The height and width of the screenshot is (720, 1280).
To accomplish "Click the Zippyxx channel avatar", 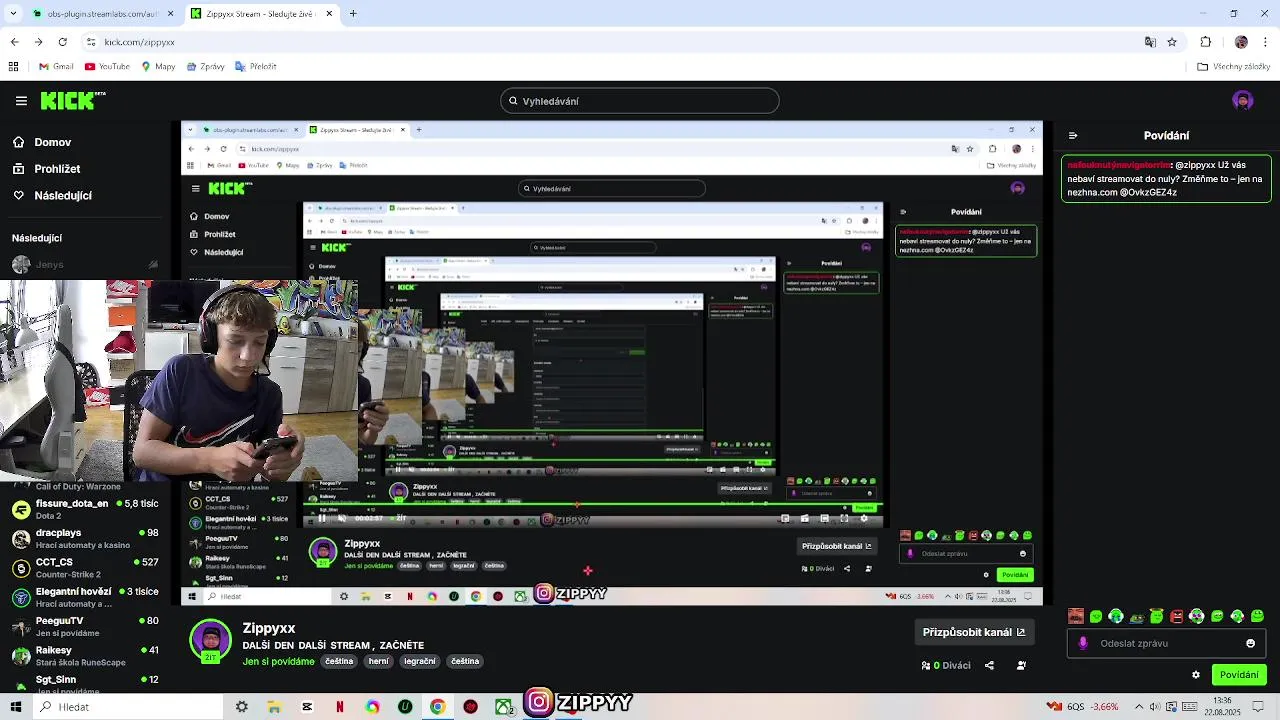I will (211, 641).
